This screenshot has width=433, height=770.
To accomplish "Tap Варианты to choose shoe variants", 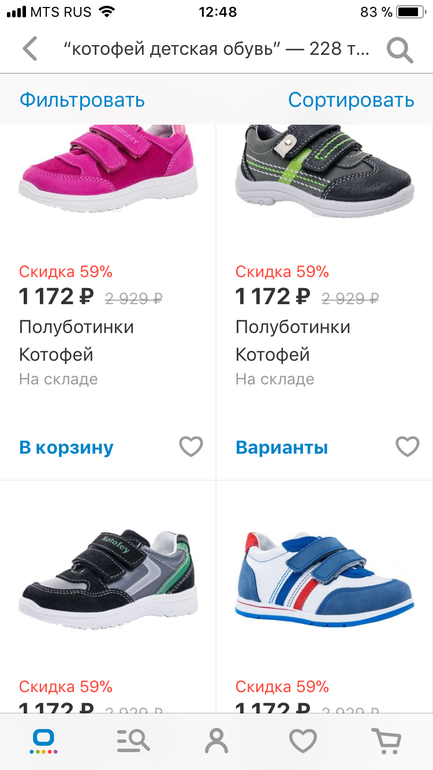I will point(282,447).
